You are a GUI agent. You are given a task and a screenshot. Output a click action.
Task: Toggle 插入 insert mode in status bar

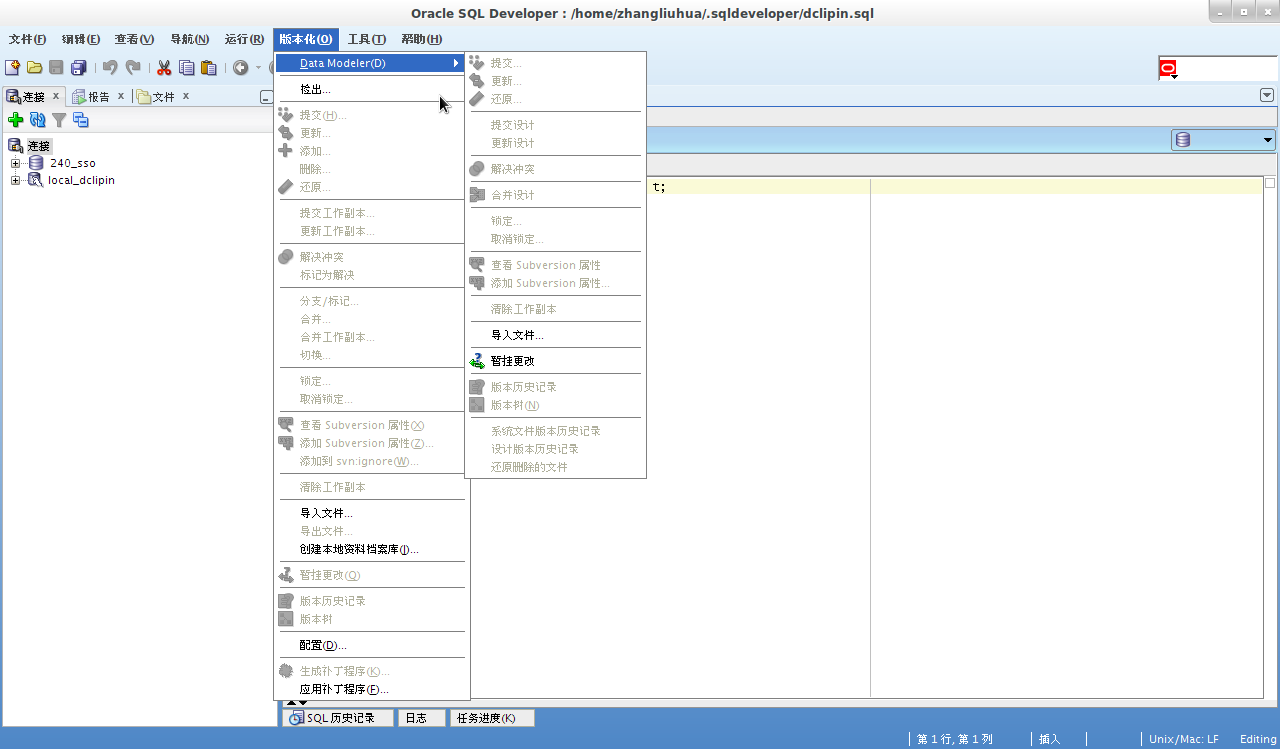[1050, 739]
